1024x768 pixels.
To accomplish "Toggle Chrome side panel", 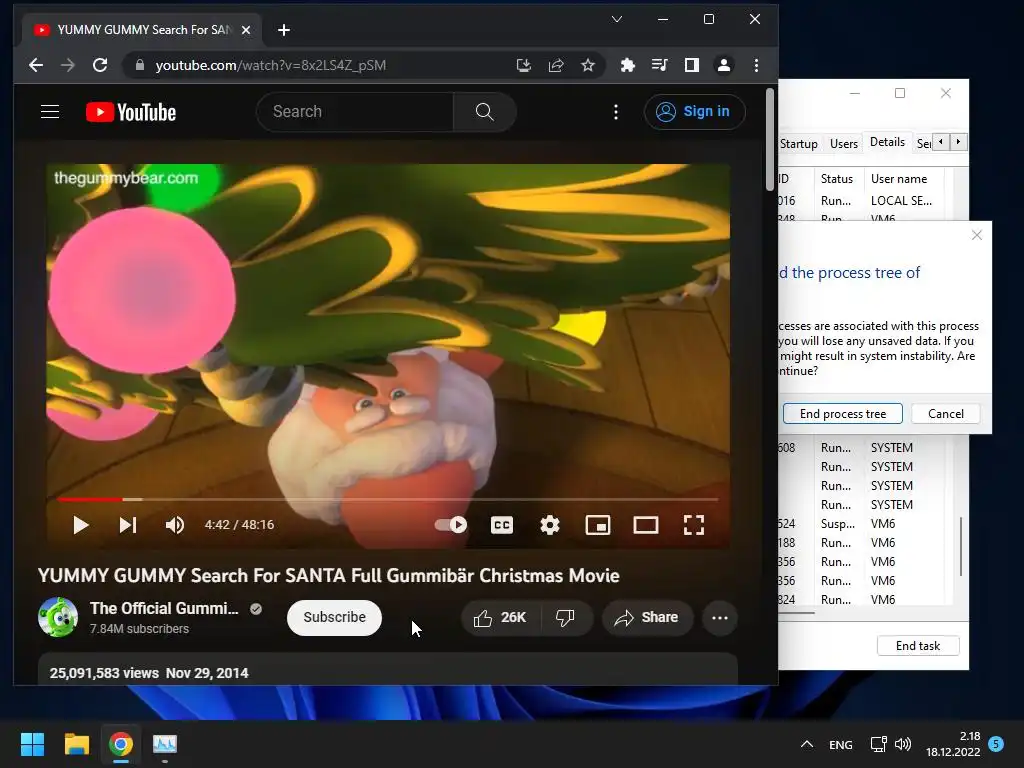I will point(692,65).
